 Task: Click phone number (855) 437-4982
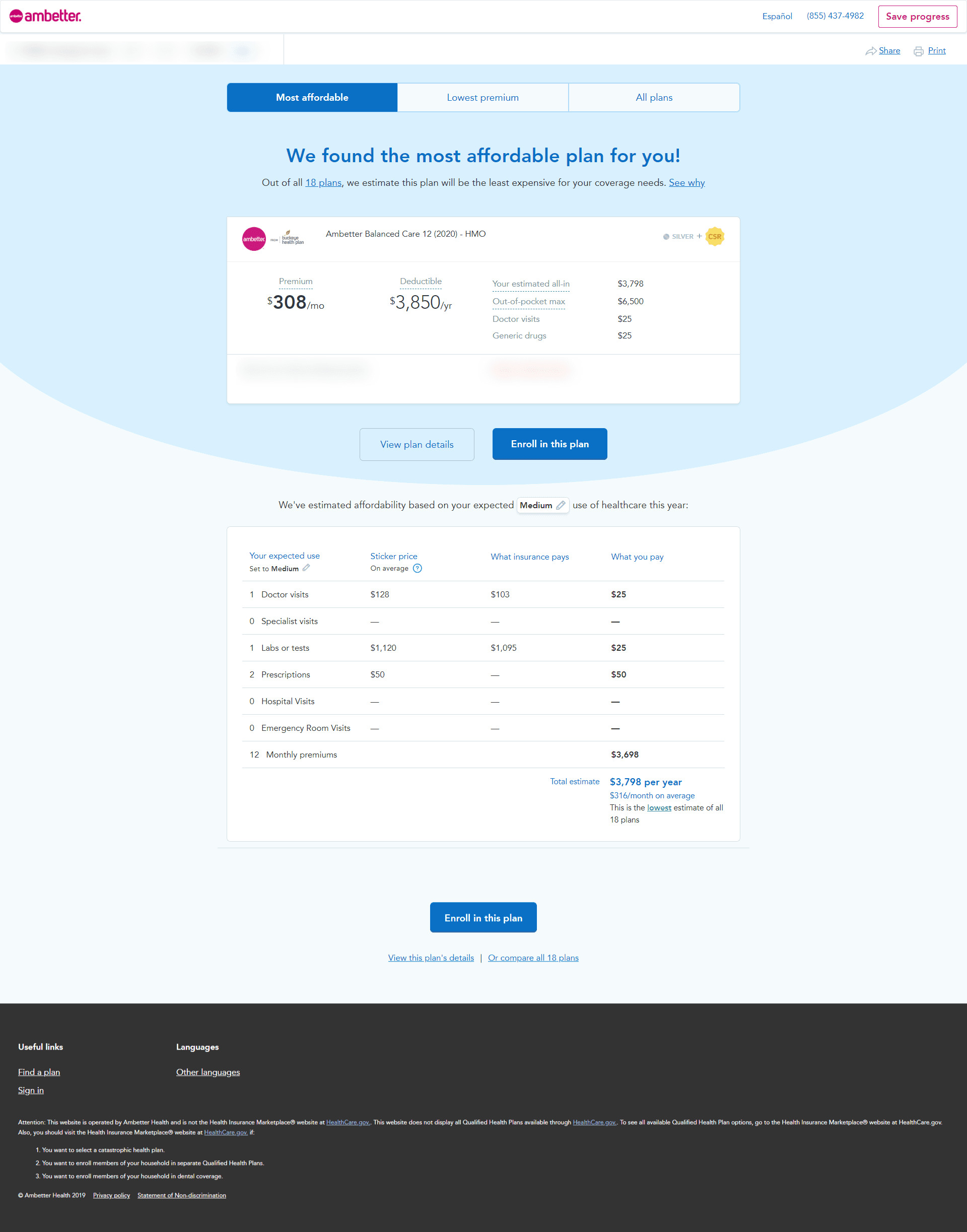[835, 16]
